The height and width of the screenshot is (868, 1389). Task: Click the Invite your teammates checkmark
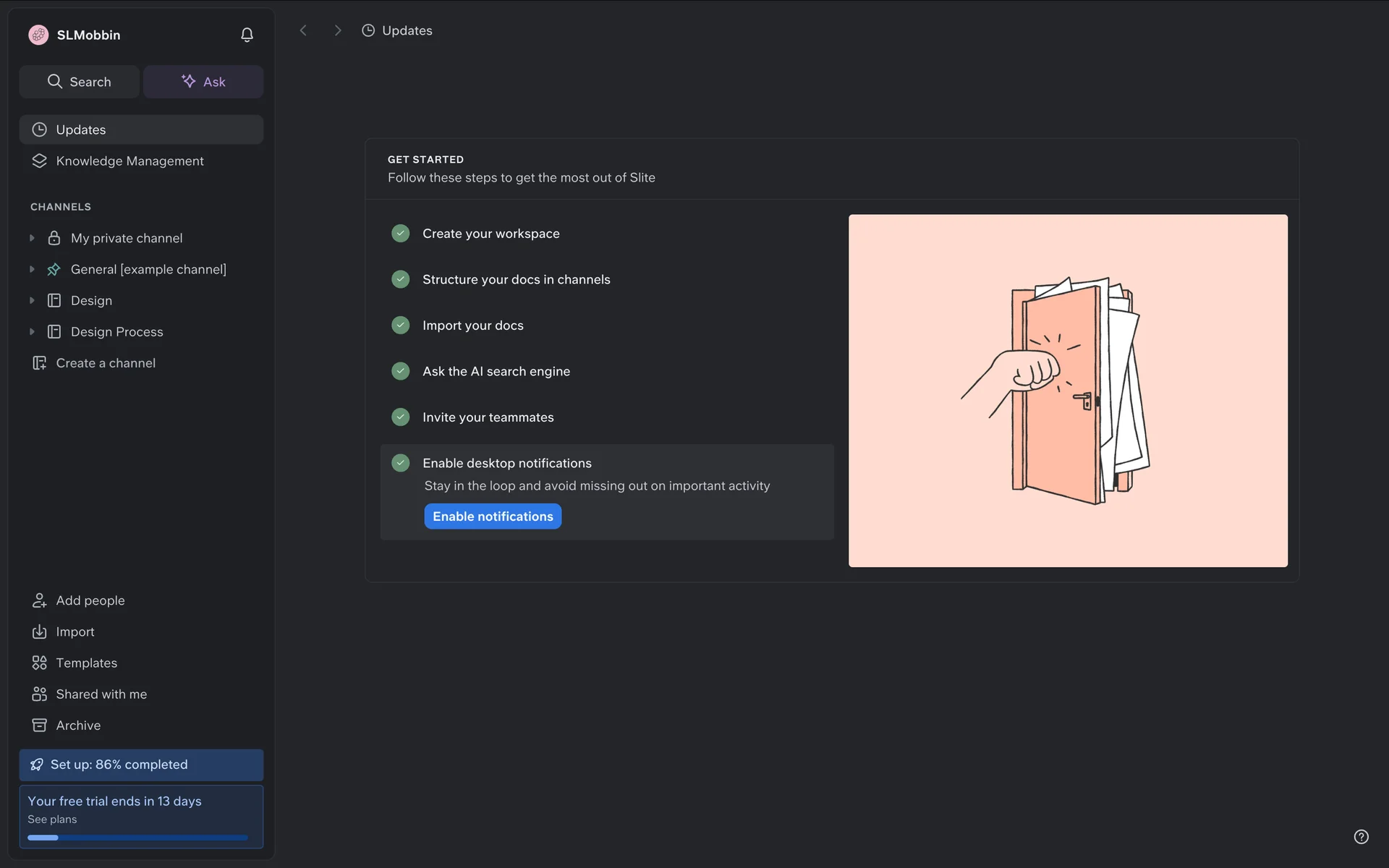pos(400,417)
